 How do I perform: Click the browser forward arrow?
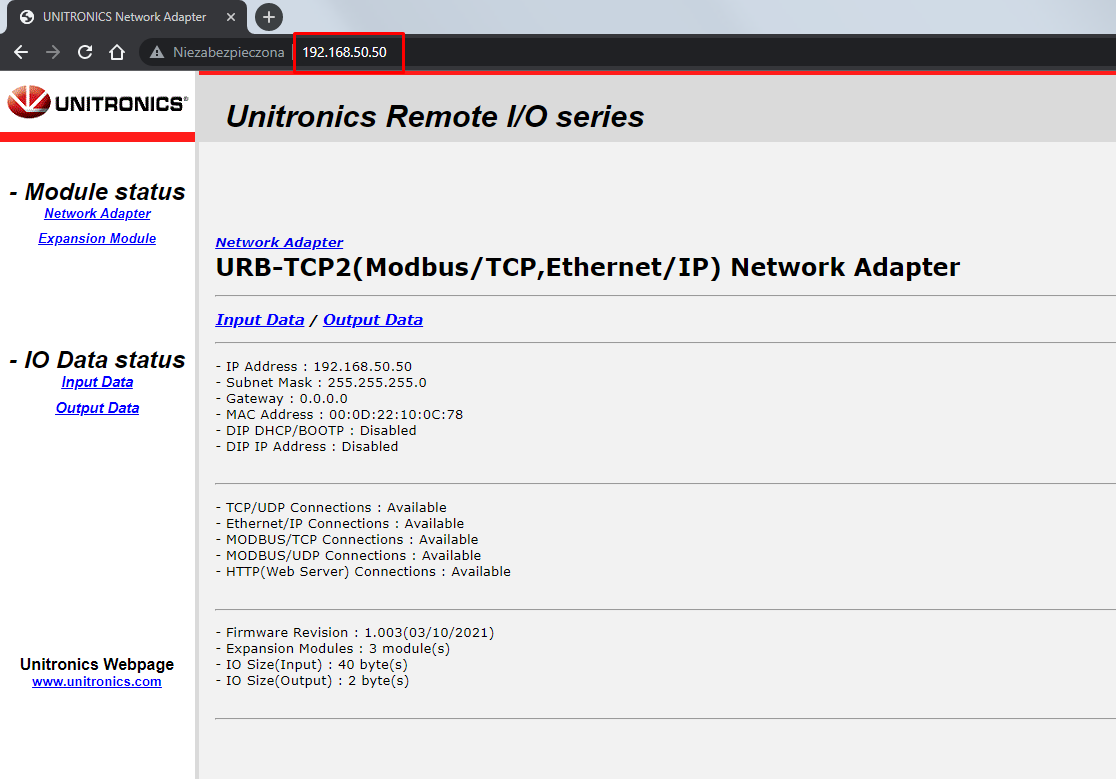click(x=53, y=52)
